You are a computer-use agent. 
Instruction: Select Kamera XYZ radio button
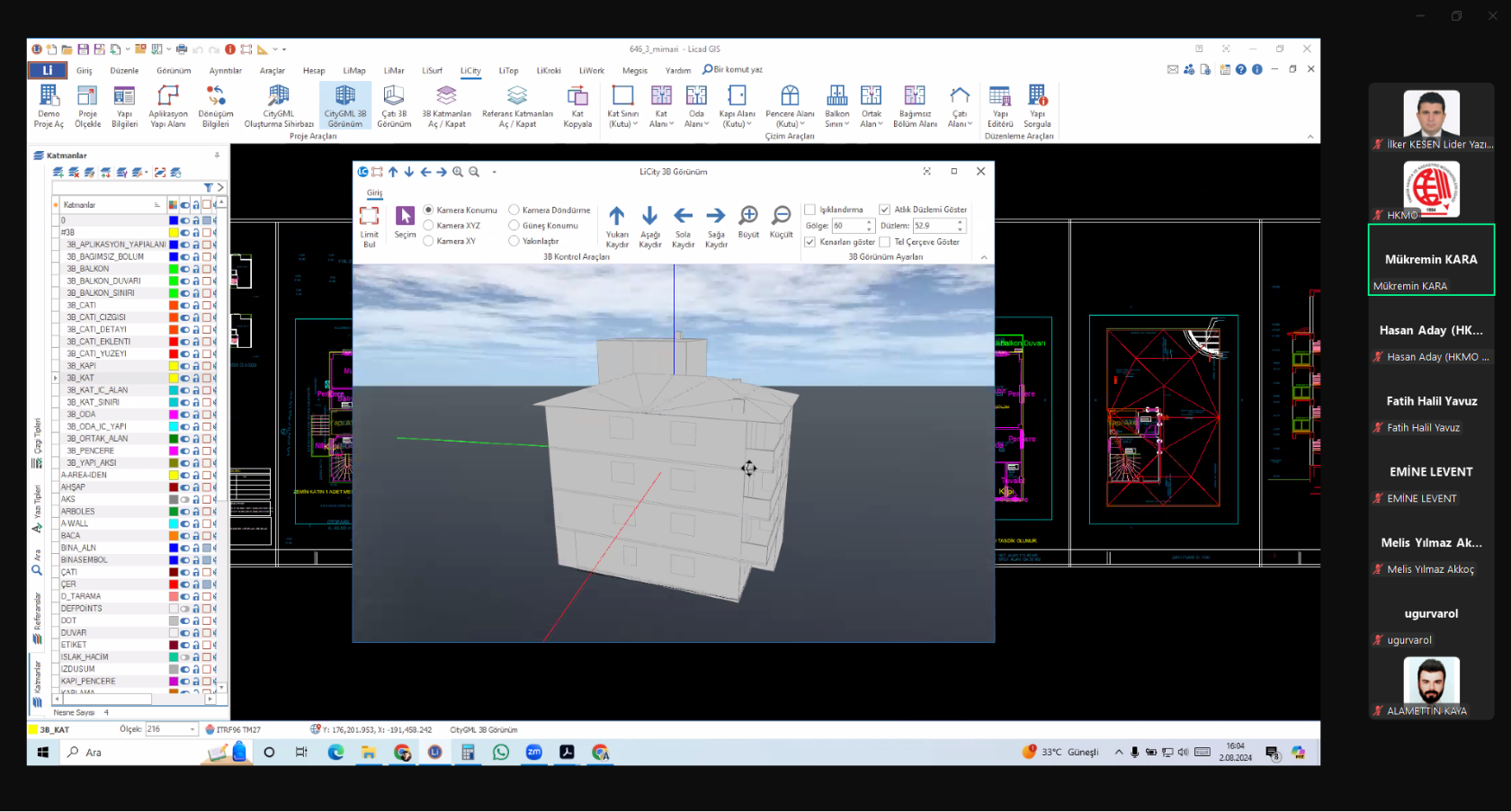[x=428, y=226]
